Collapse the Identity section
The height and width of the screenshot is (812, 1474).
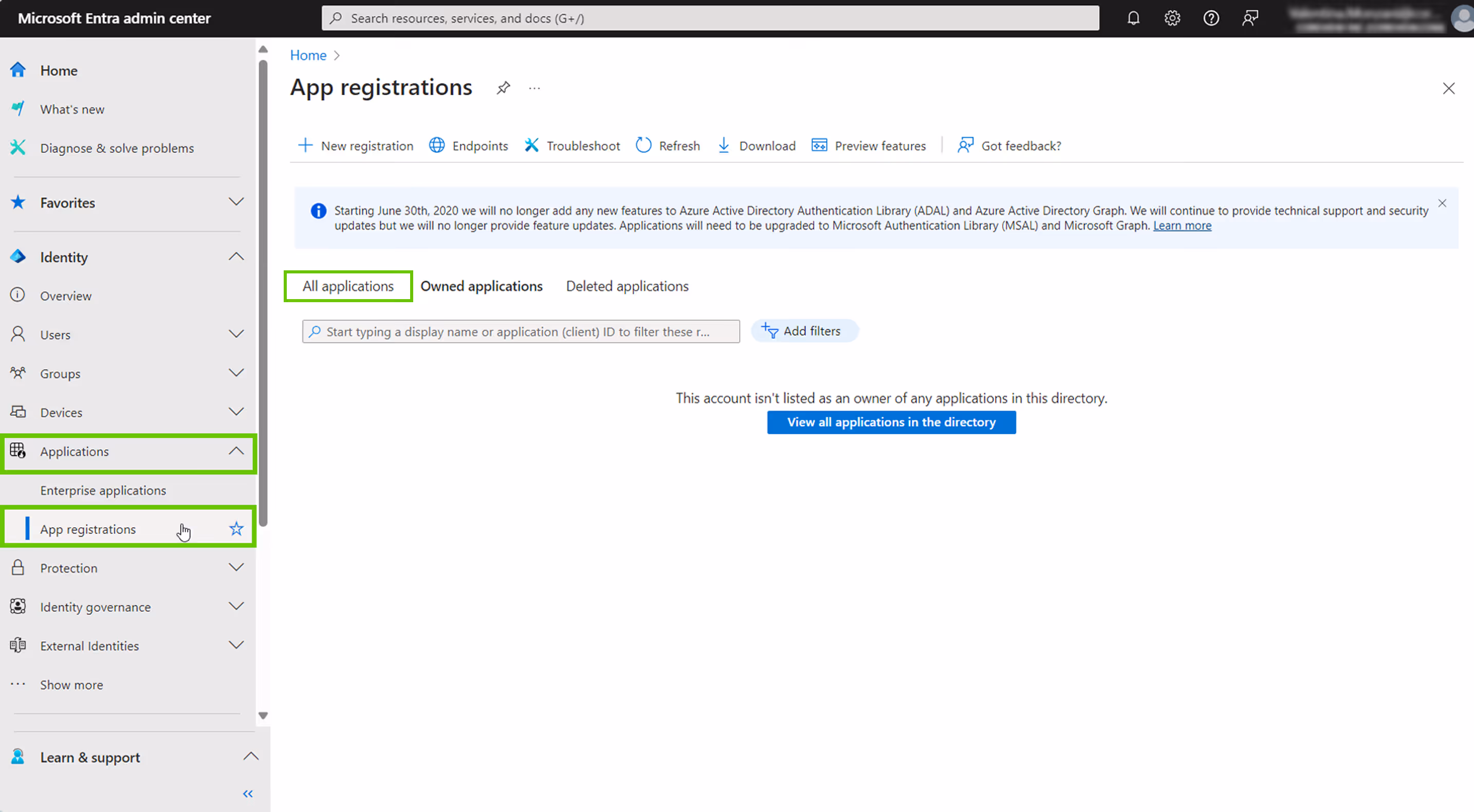[x=236, y=256]
